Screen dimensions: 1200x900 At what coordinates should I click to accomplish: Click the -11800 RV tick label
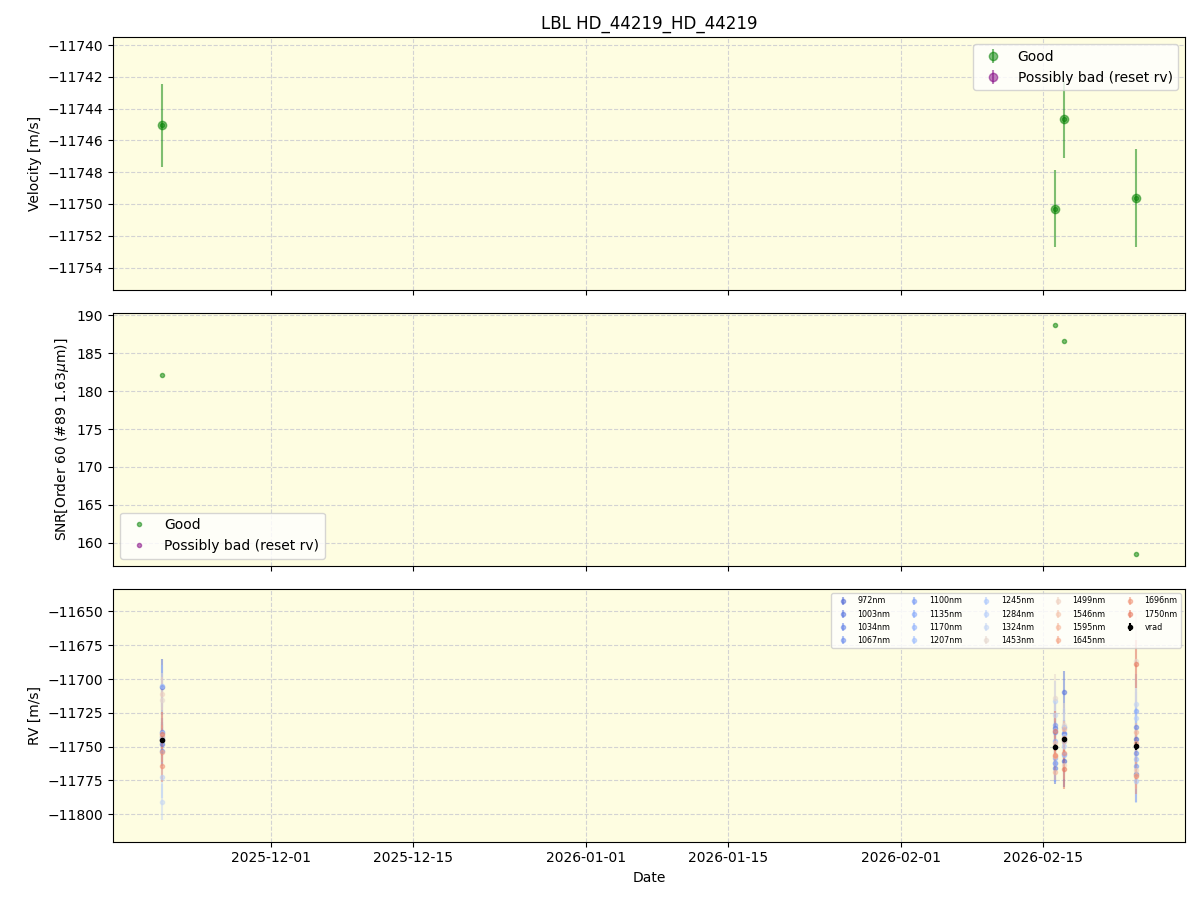coord(76,814)
